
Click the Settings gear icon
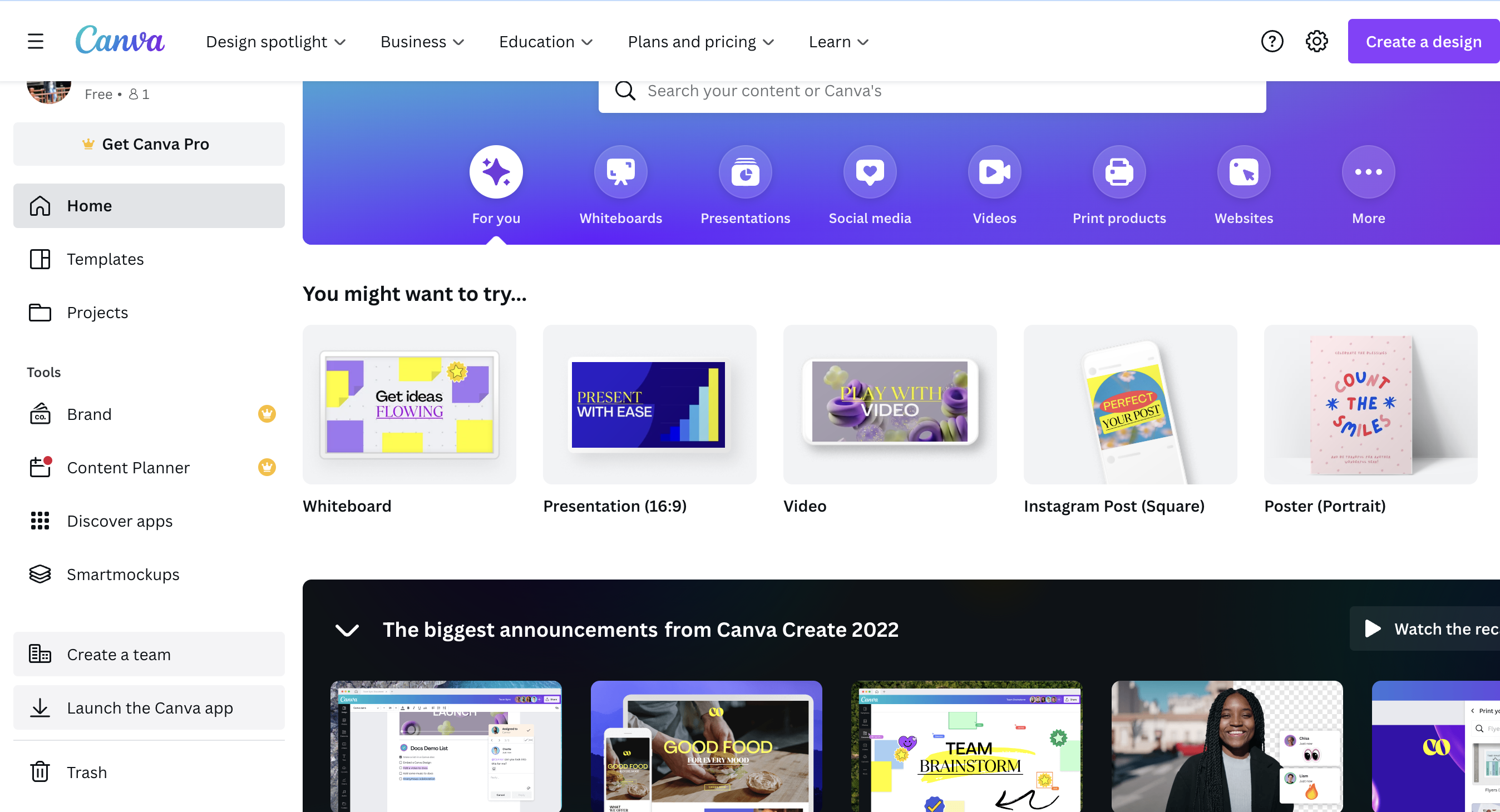coord(1318,41)
